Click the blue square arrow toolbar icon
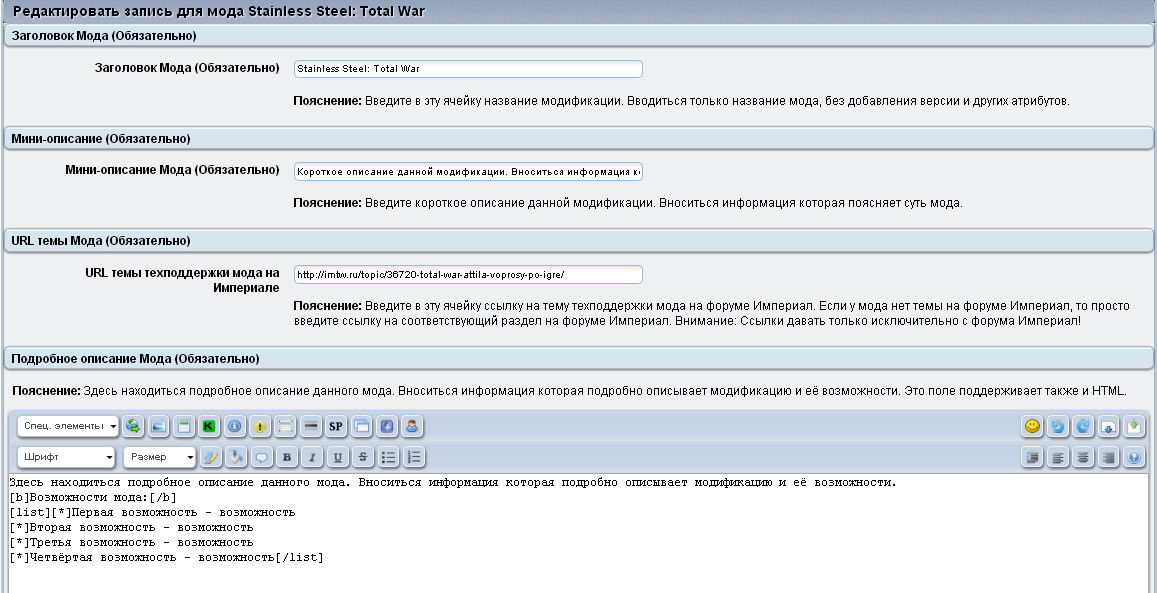The image size is (1157, 593). click(x=387, y=426)
